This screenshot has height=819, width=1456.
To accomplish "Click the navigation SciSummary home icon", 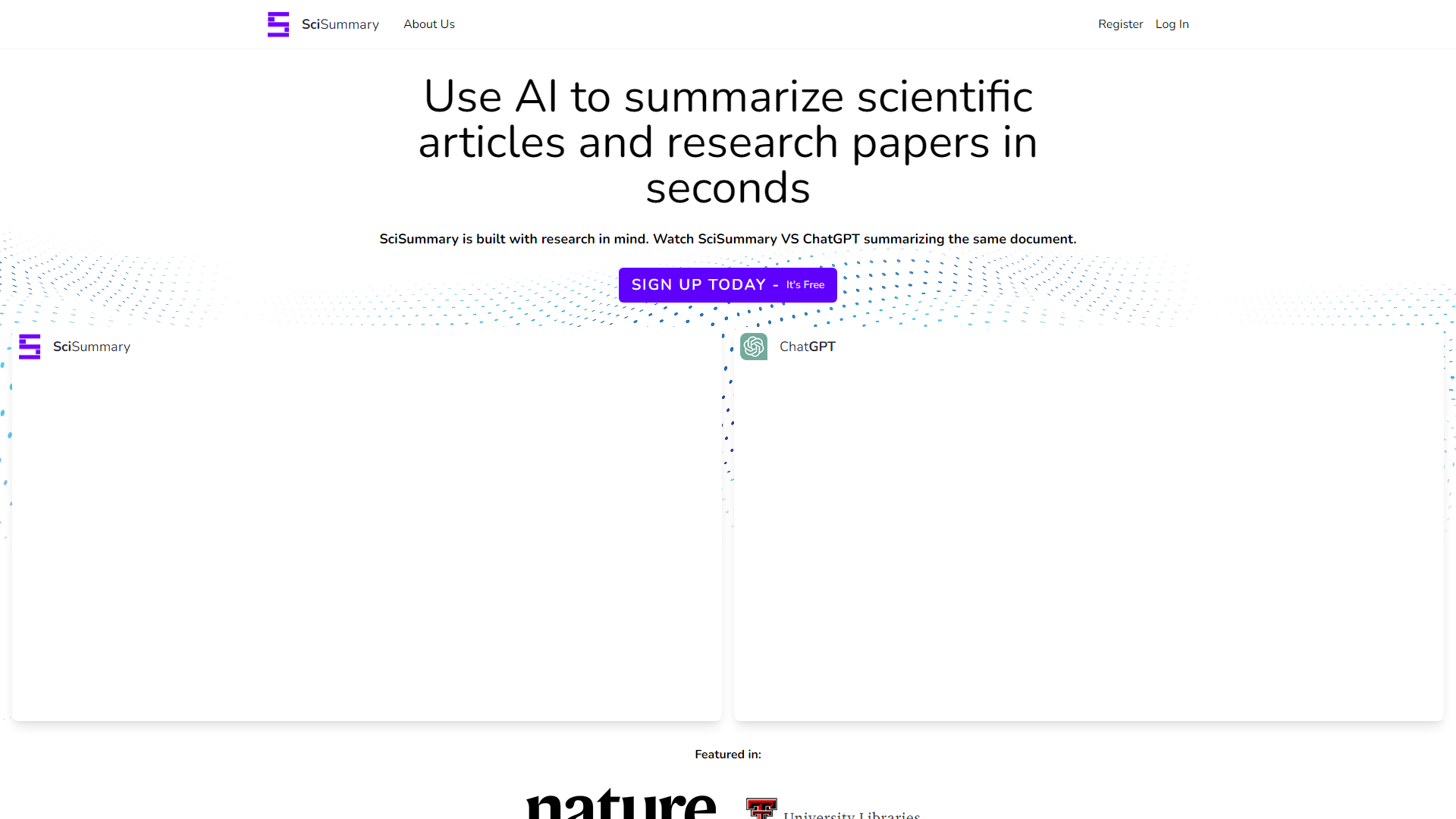I will coord(277,24).
